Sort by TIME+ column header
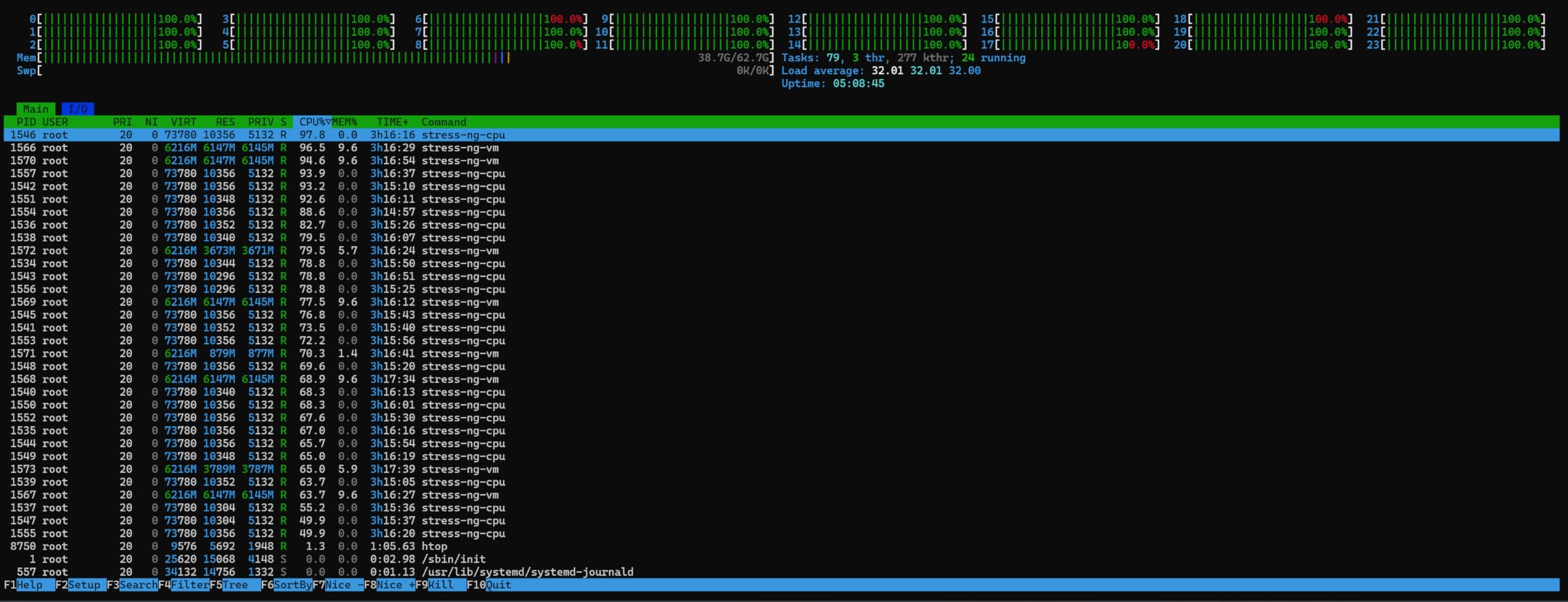Image resolution: width=1568 pixels, height=602 pixels. 392,122
